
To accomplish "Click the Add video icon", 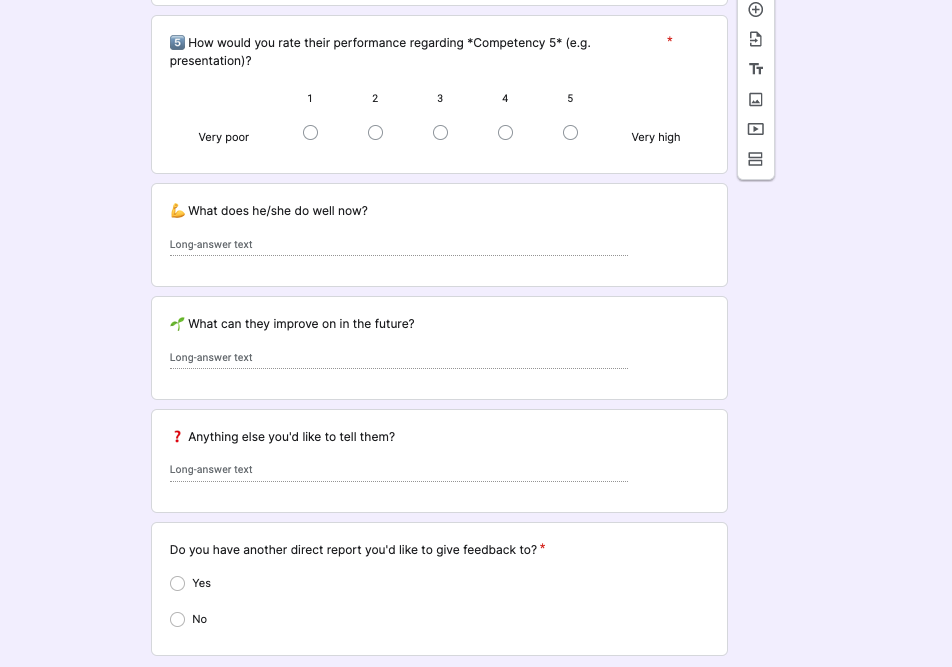I will pyautogui.click(x=756, y=129).
